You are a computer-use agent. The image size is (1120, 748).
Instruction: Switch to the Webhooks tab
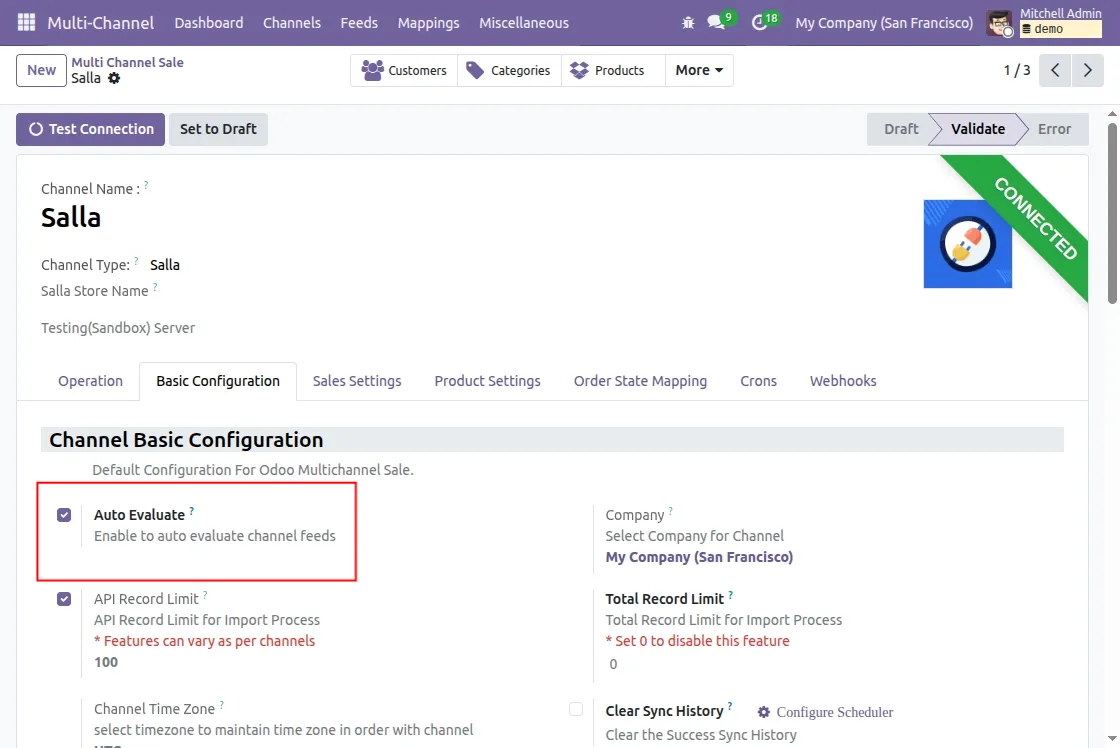coord(842,381)
